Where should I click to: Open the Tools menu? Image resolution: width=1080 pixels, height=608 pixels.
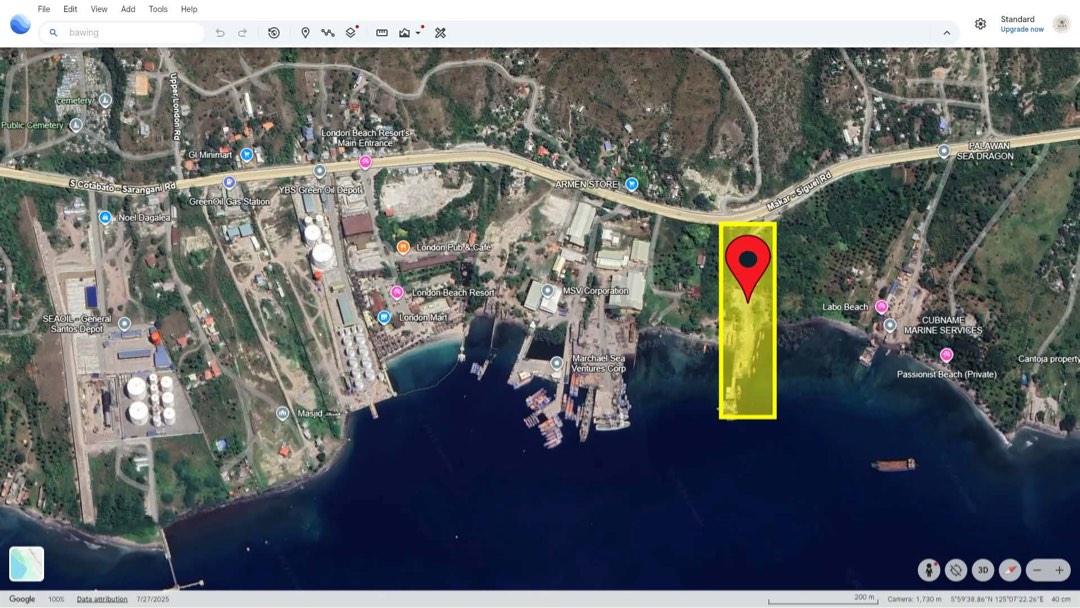[x=158, y=9]
